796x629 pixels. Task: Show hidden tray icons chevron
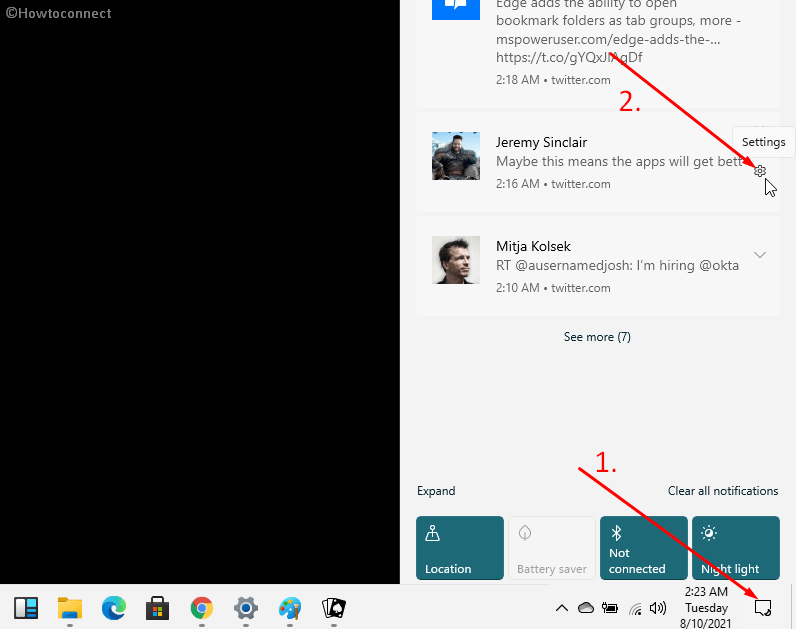[561, 608]
